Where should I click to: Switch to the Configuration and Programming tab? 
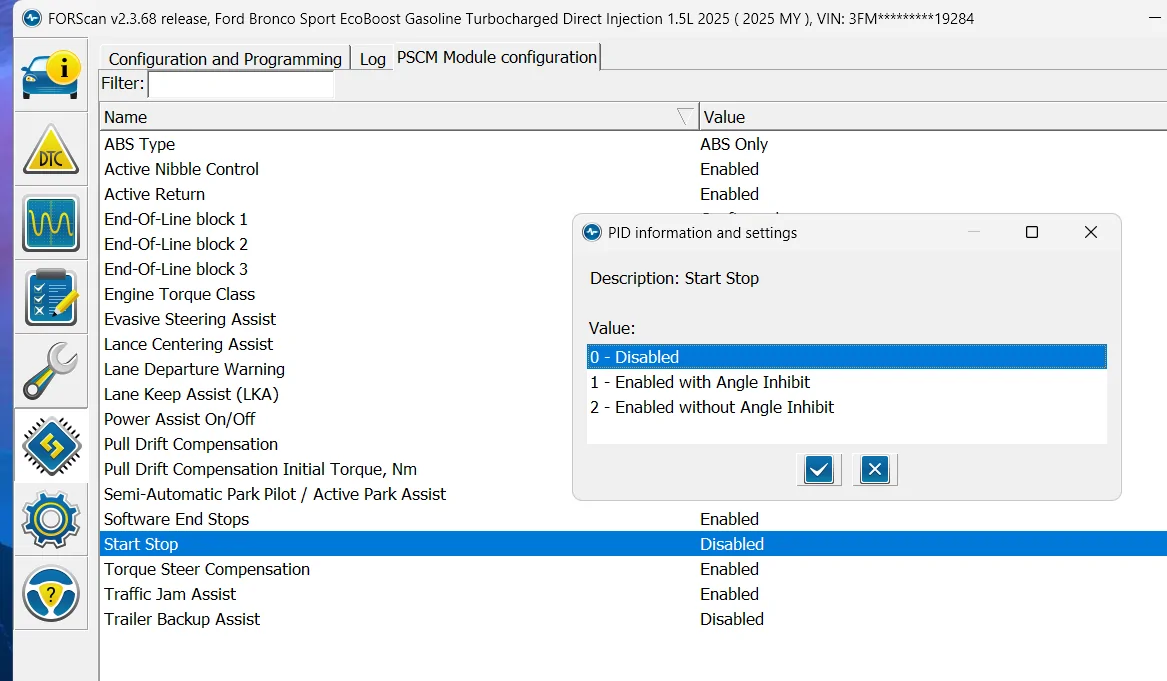pos(223,59)
